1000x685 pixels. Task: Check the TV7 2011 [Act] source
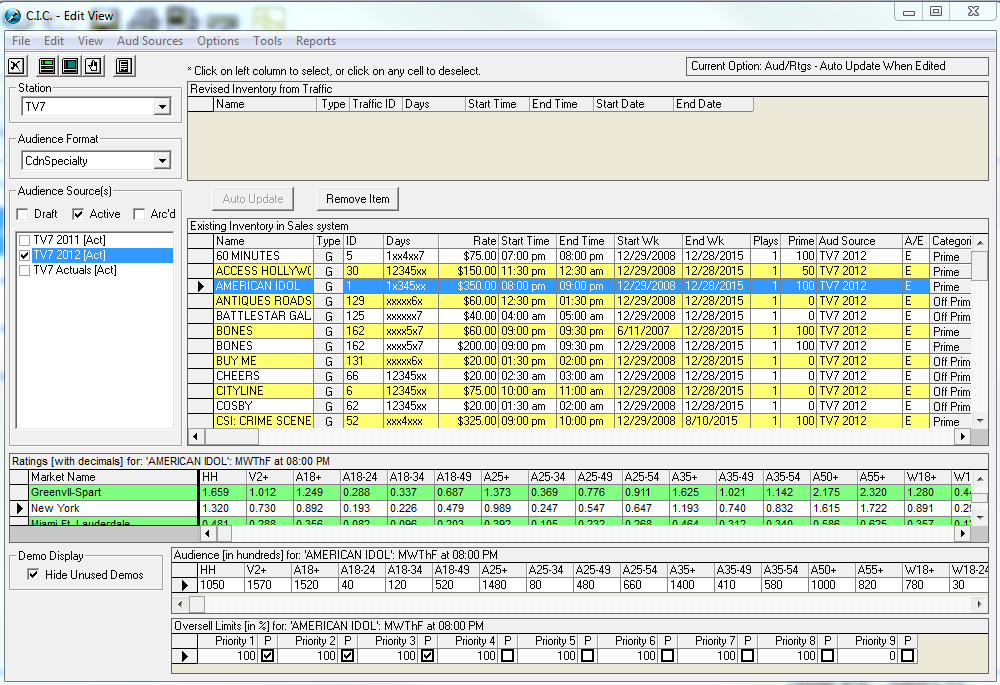pos(25,241)
